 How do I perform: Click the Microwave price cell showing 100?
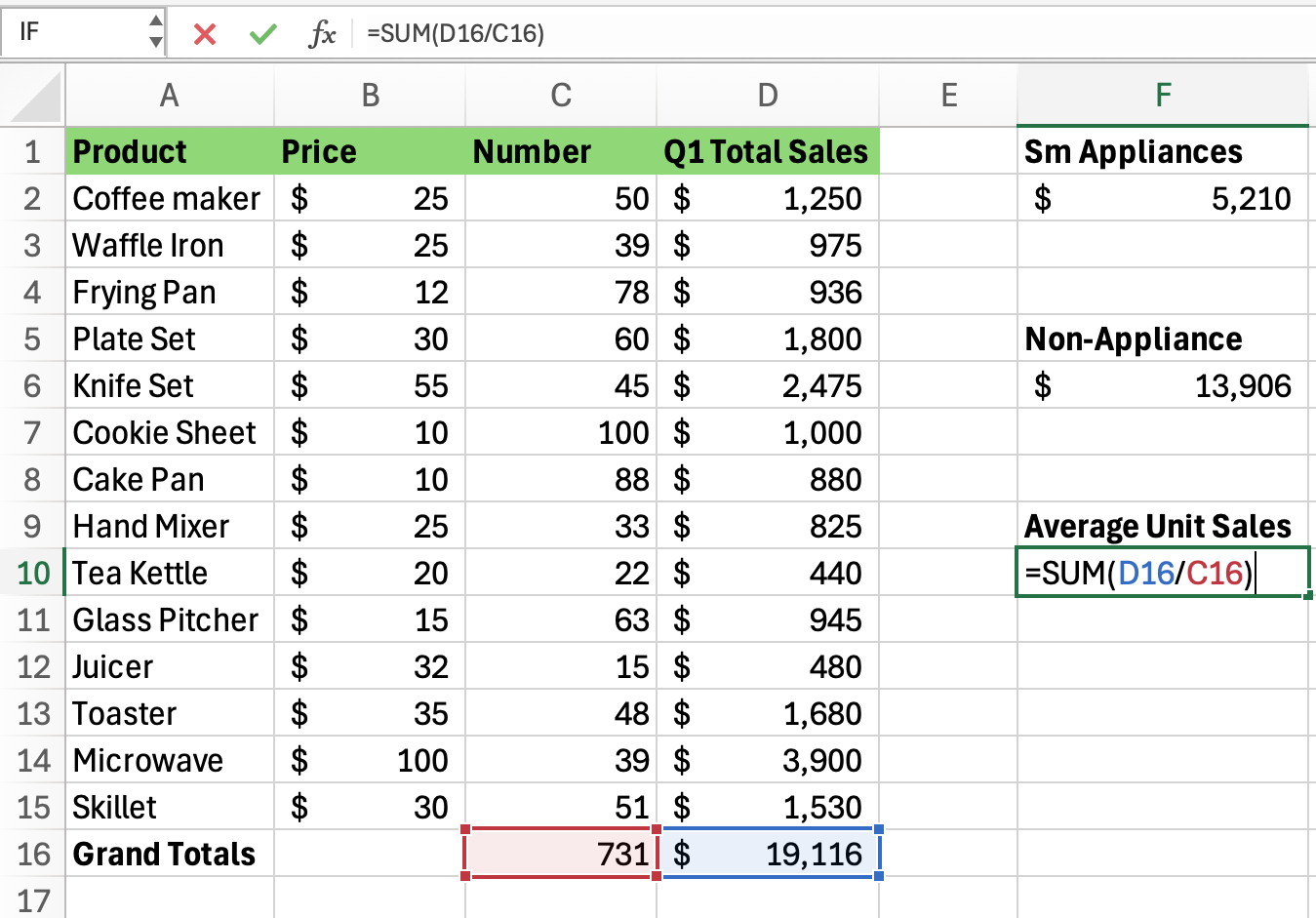click(x=370, y=760)
